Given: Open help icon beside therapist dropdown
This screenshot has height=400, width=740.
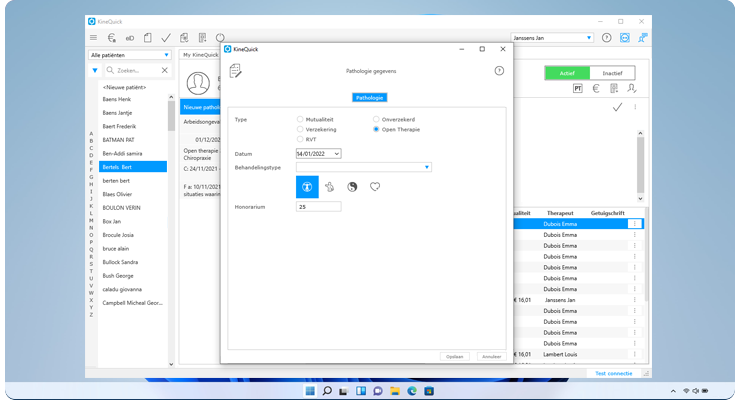Looking at the screenshot, I should (x=606, y=38).
